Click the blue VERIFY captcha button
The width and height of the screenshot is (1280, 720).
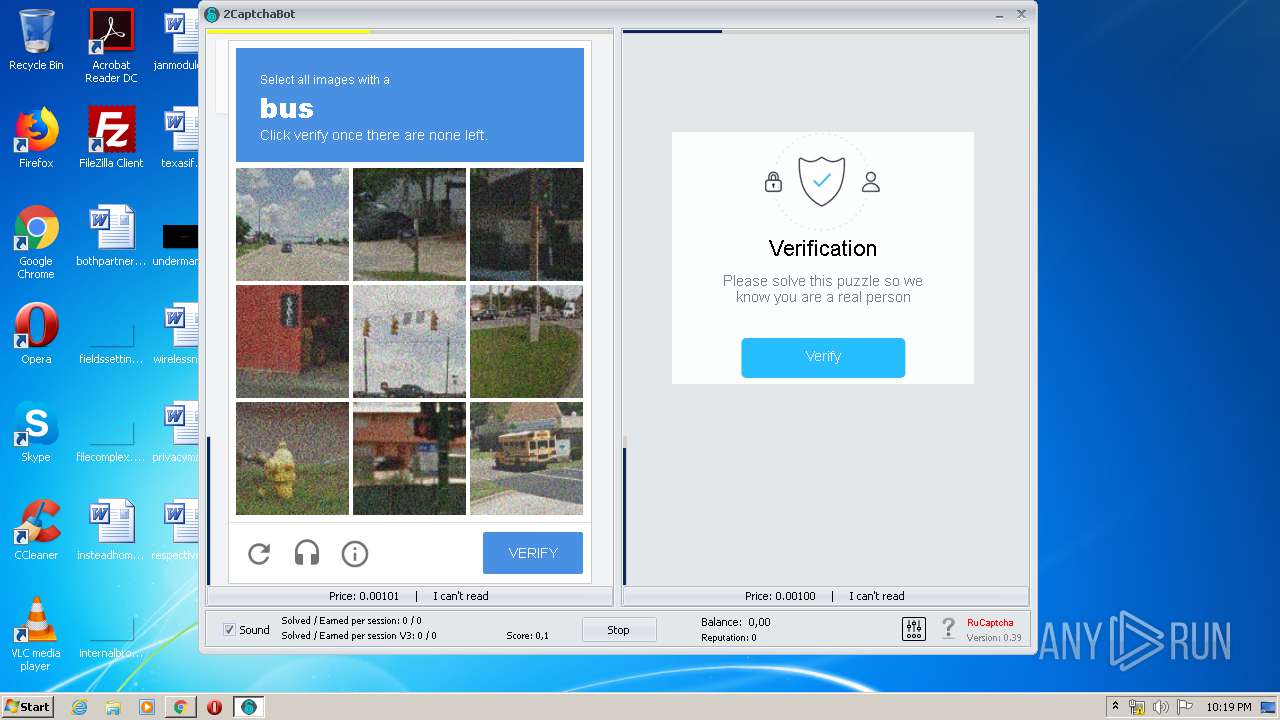coord(533,553)
